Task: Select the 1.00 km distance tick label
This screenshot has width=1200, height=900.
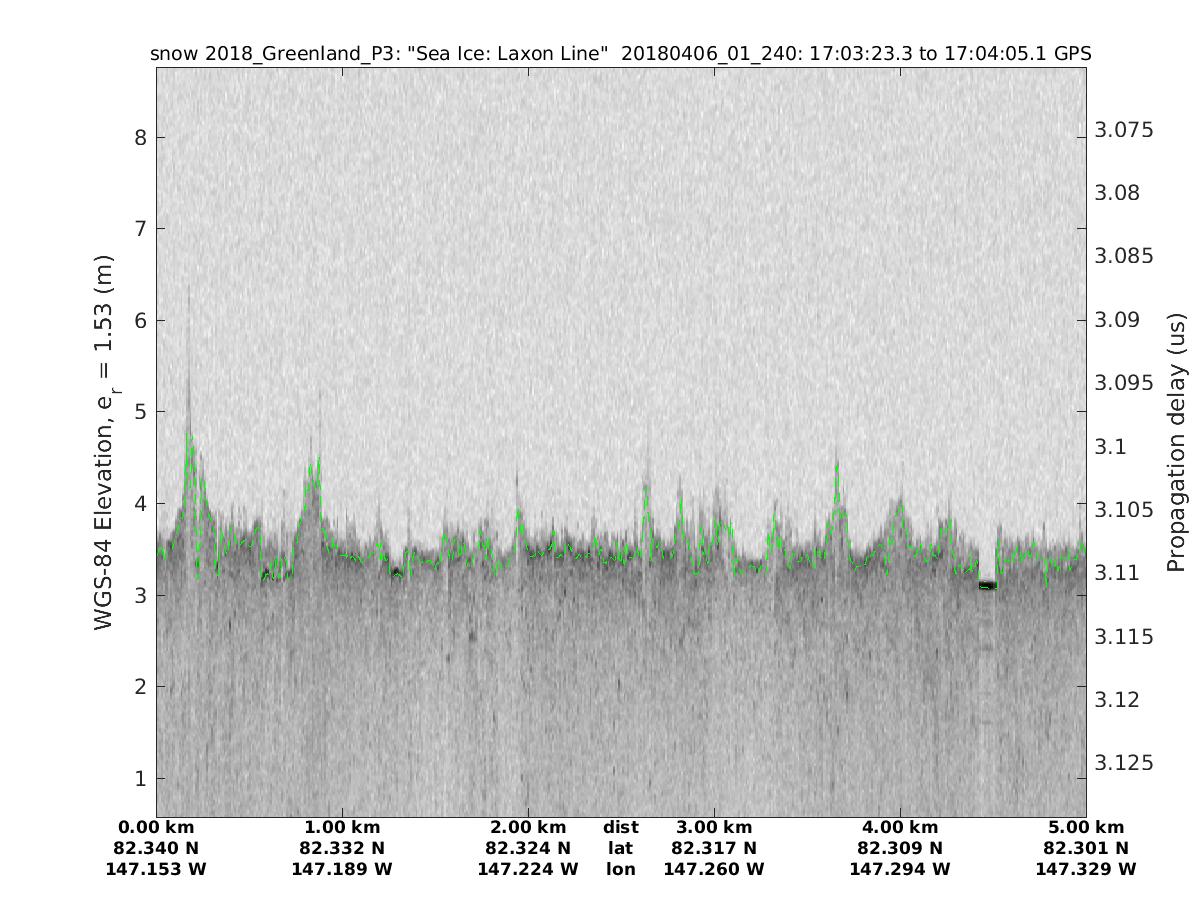Action: [342, 827]
